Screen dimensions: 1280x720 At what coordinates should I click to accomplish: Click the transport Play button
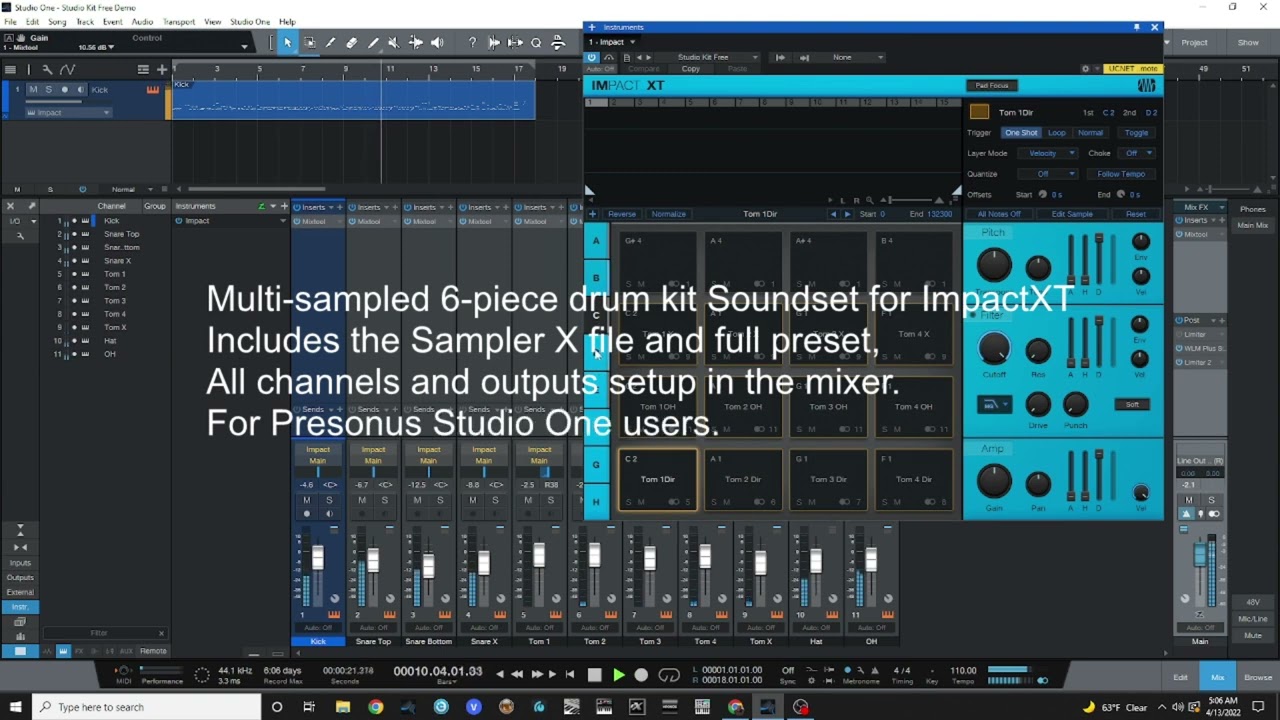(618, 675)
